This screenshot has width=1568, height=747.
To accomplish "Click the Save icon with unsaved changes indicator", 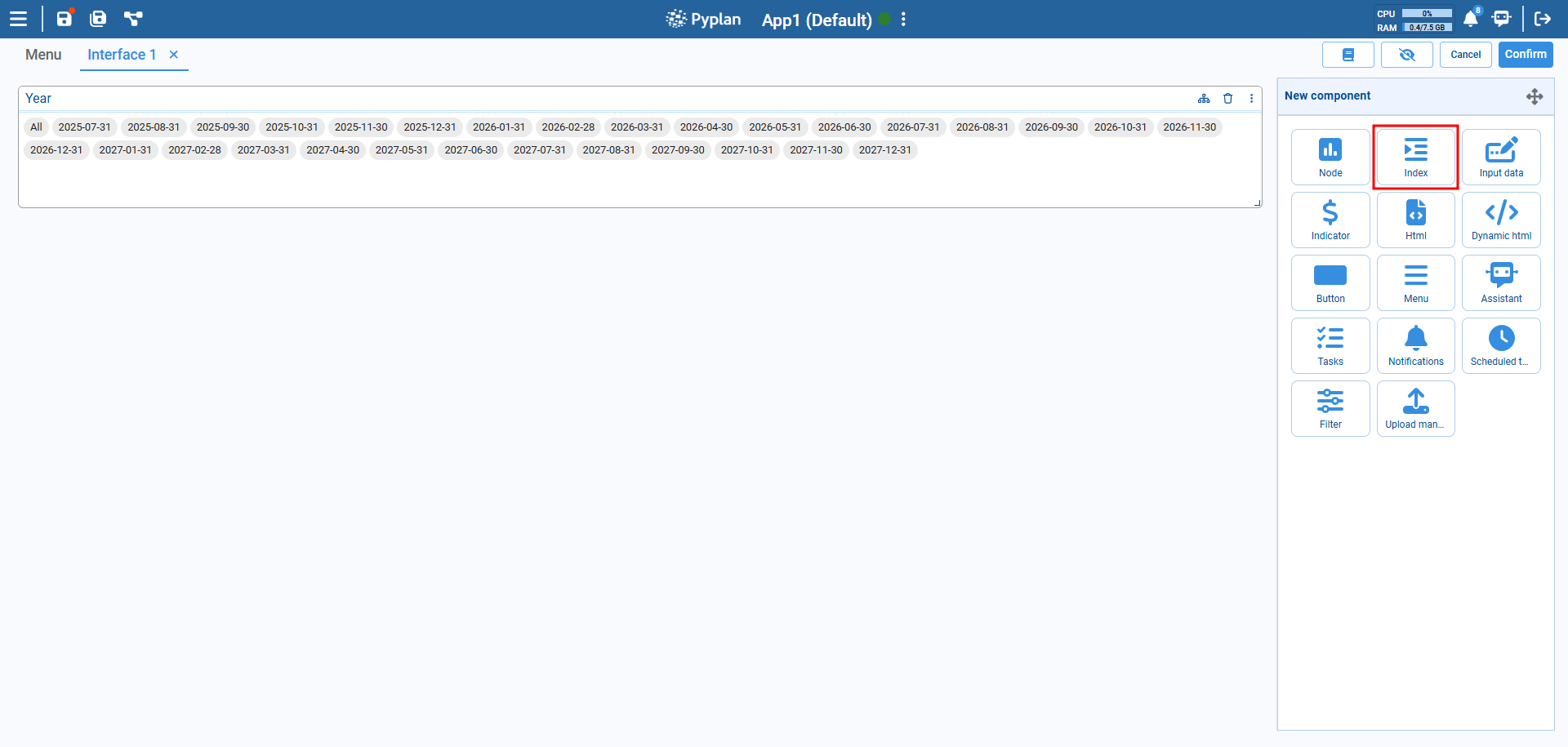I will [65, 18].
